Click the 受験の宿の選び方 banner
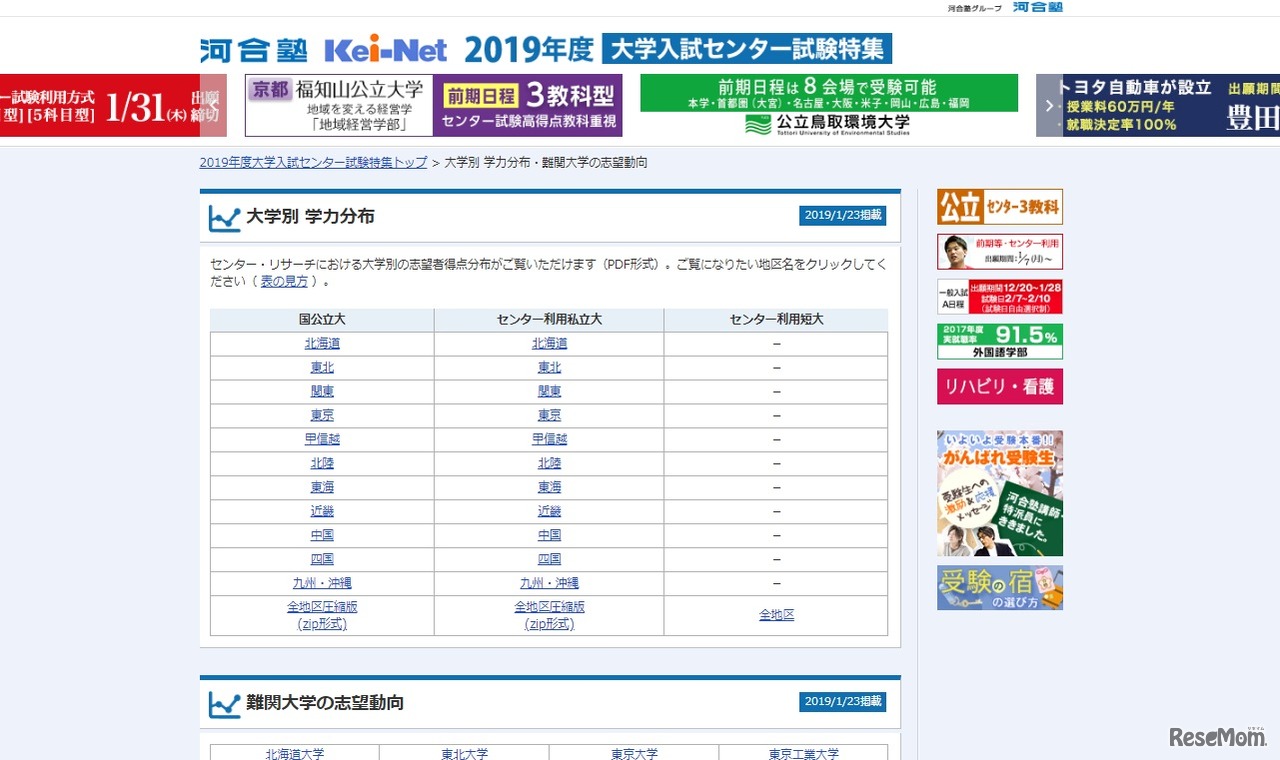 (999, 588)
